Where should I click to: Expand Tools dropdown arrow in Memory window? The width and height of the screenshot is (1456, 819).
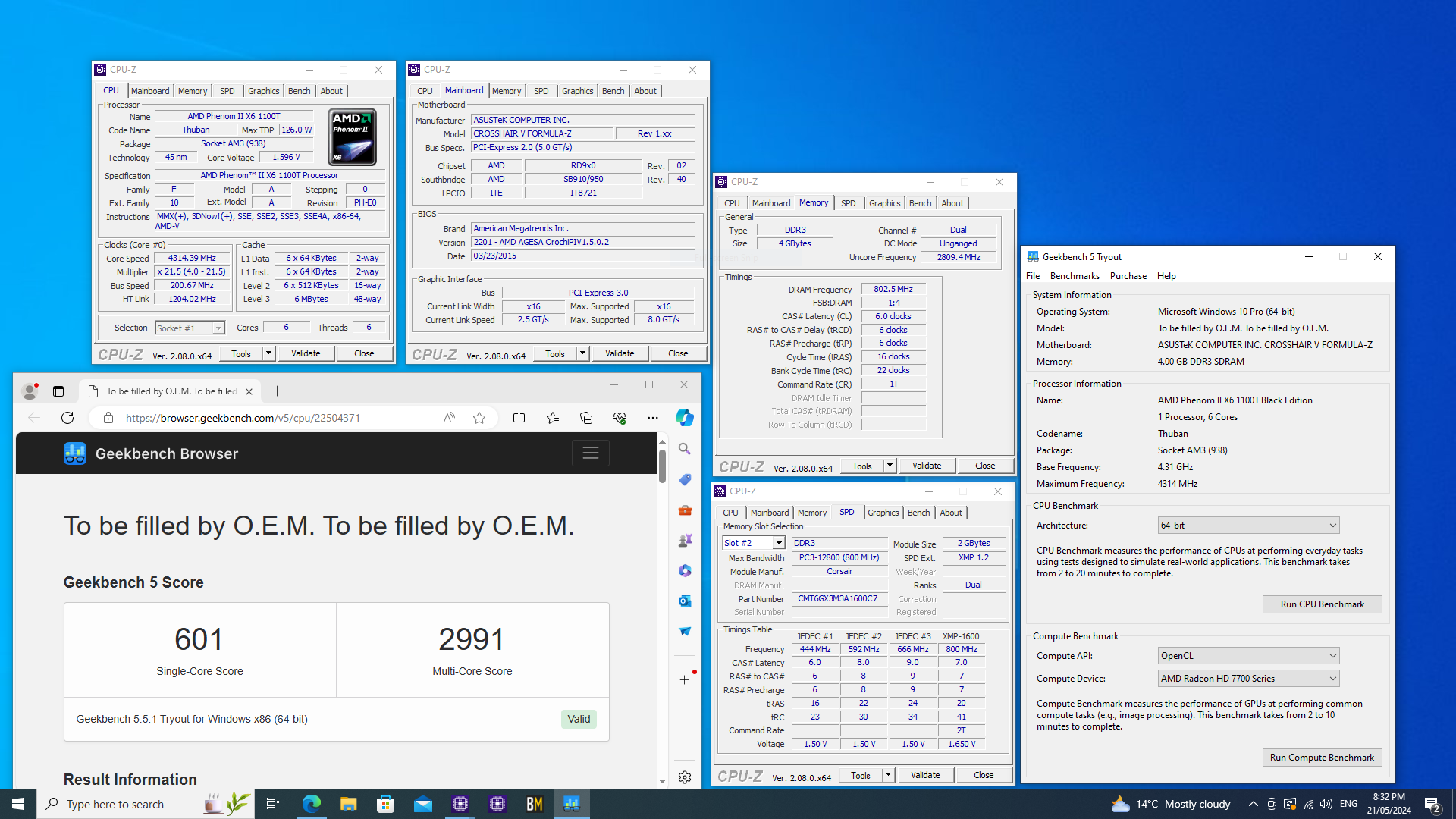tap(890, 466)
